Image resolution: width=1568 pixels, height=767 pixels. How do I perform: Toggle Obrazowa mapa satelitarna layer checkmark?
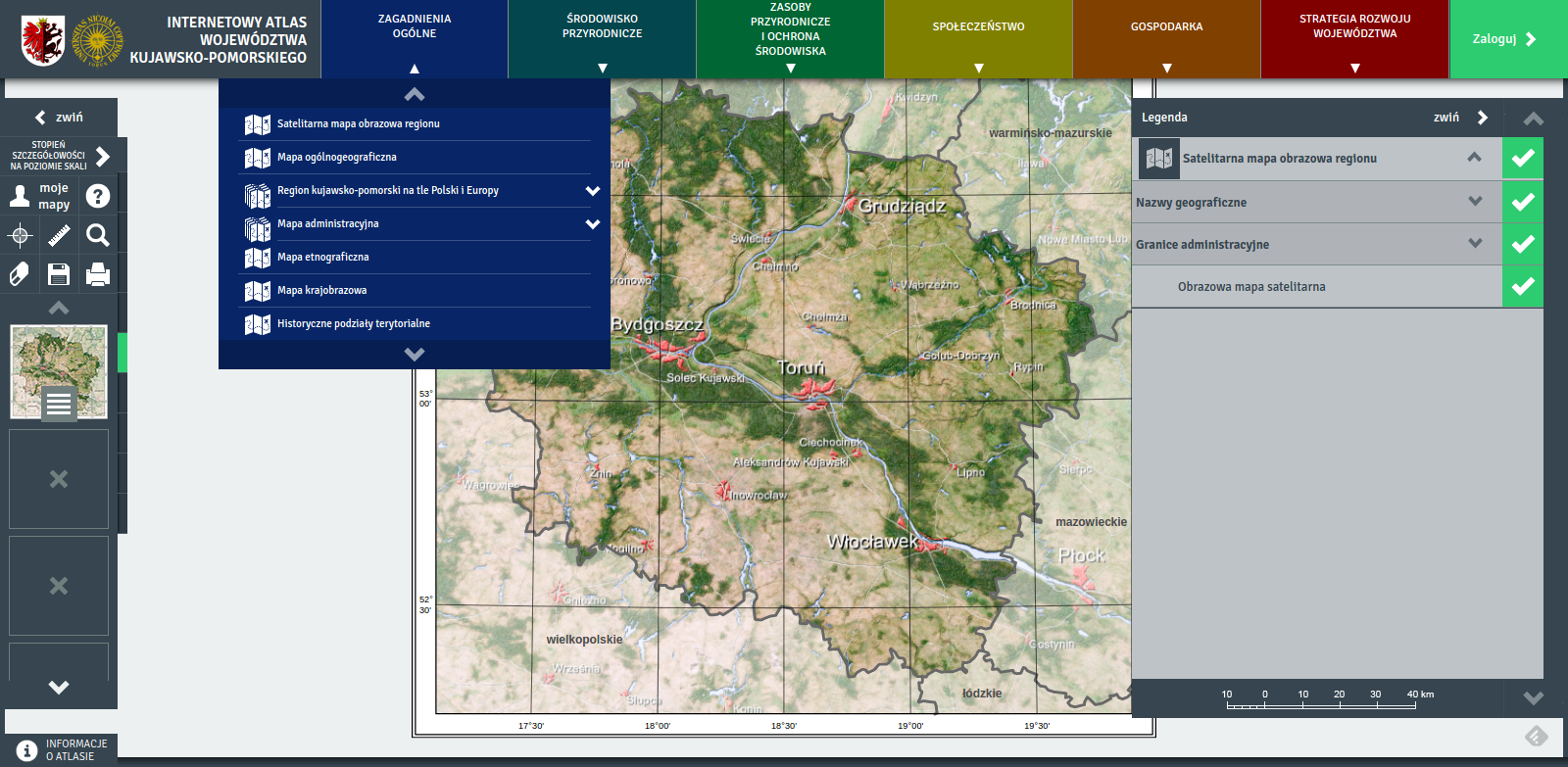[1523, 286]
